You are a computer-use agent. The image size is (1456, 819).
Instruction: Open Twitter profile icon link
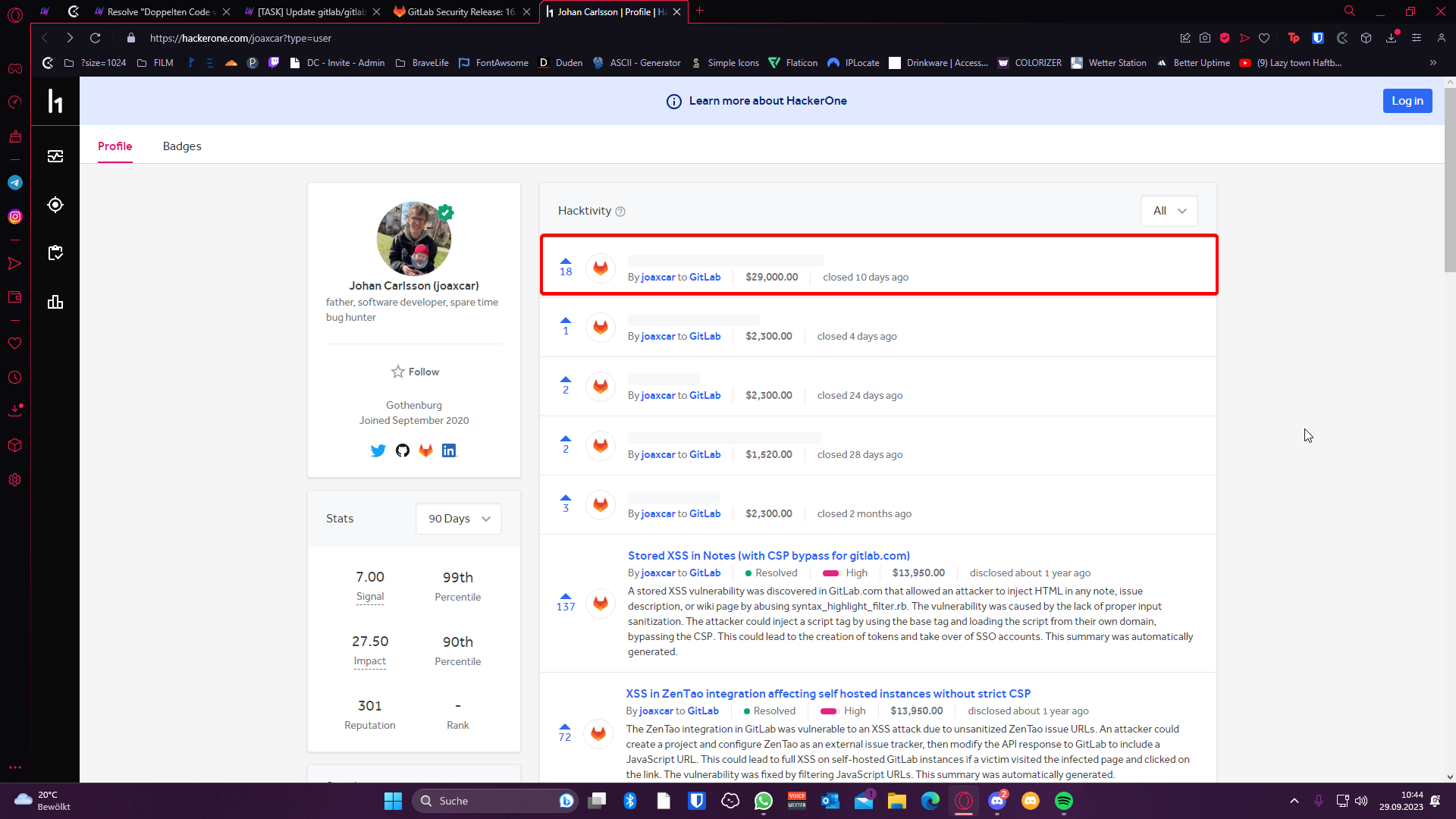click(x=378, y=450)
